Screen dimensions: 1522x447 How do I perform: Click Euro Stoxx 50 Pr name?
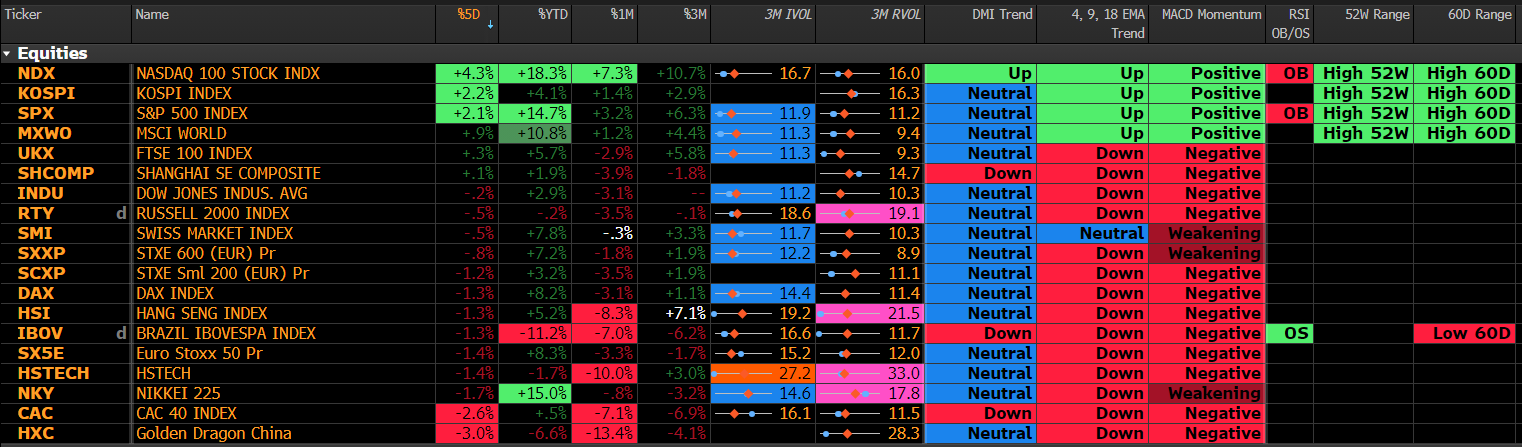[x=200, y=353]
